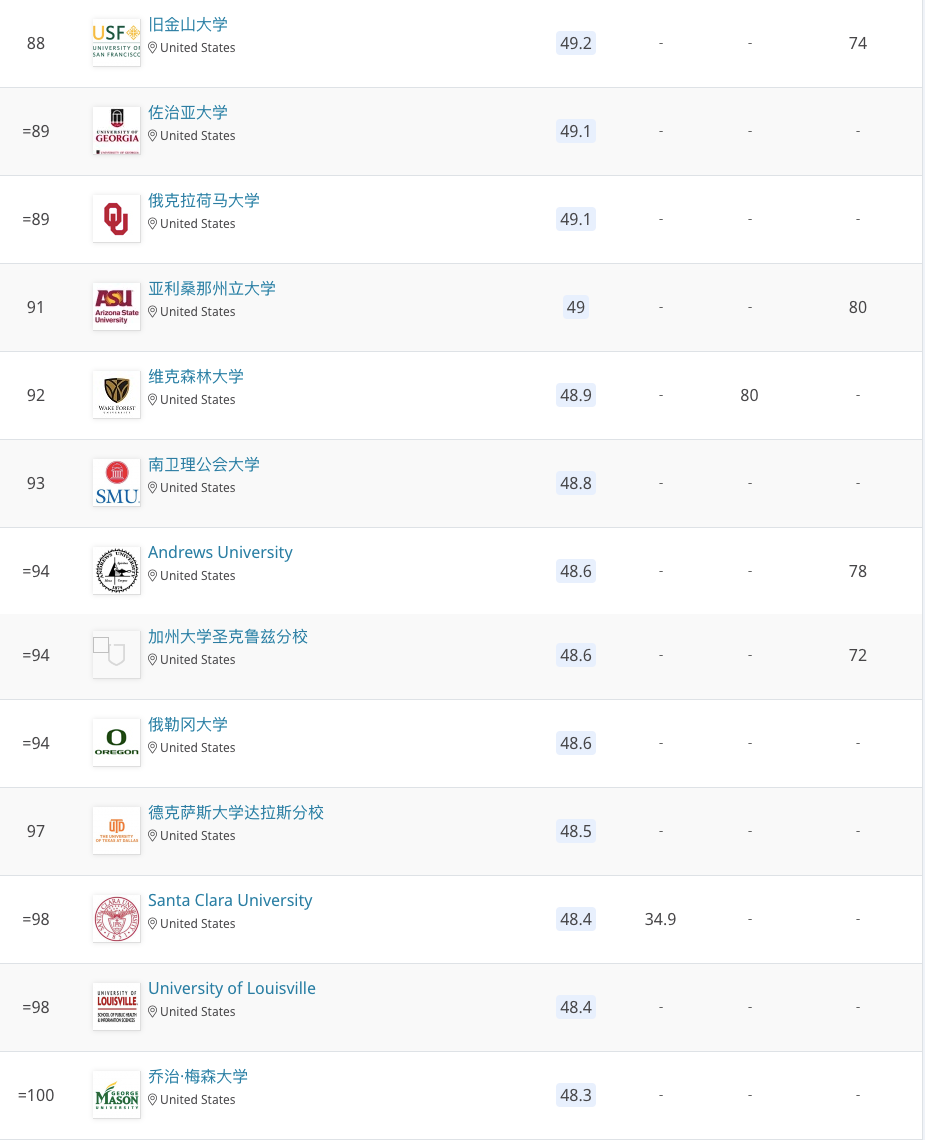Click the 48.3 score badge

(576, 1096)
